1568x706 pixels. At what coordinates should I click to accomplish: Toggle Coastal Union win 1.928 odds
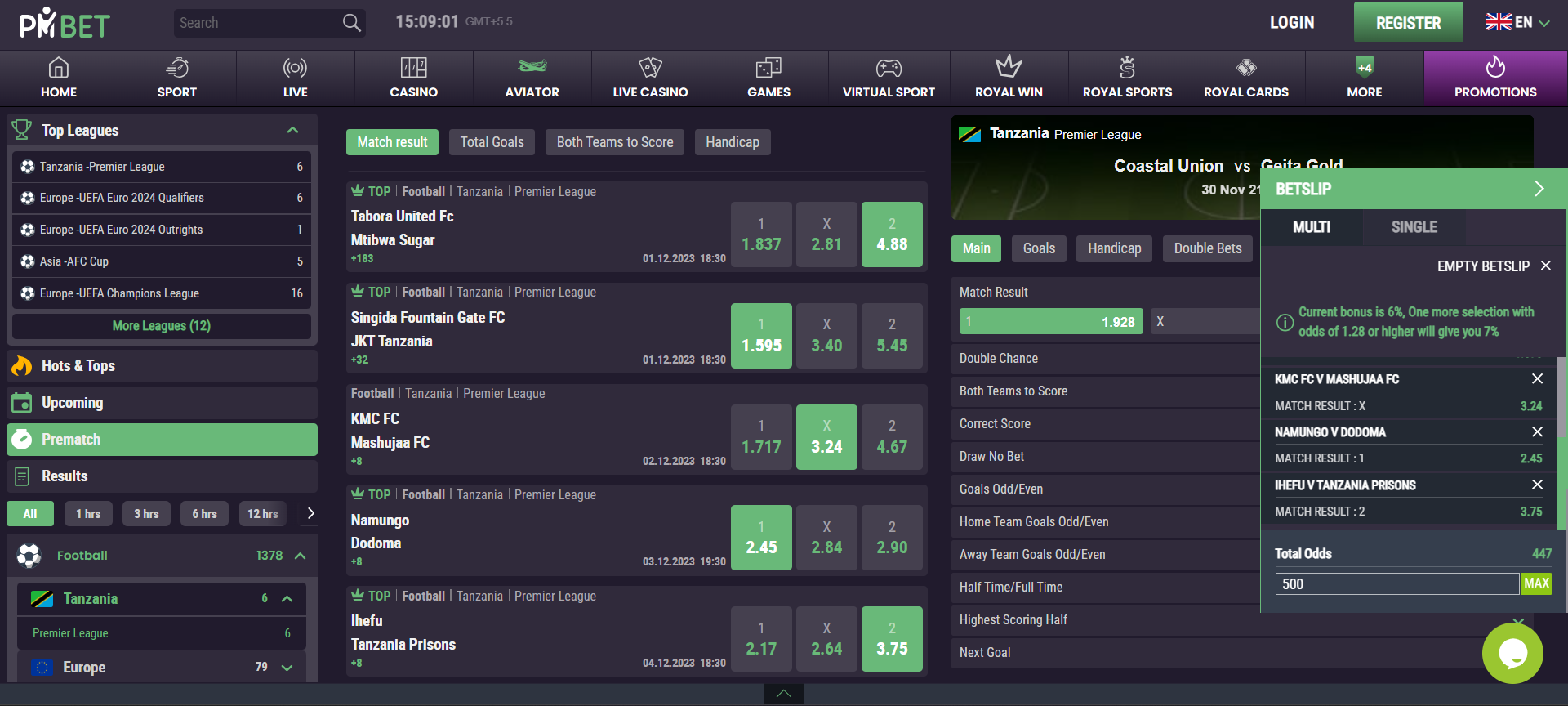coord(1051,321)
